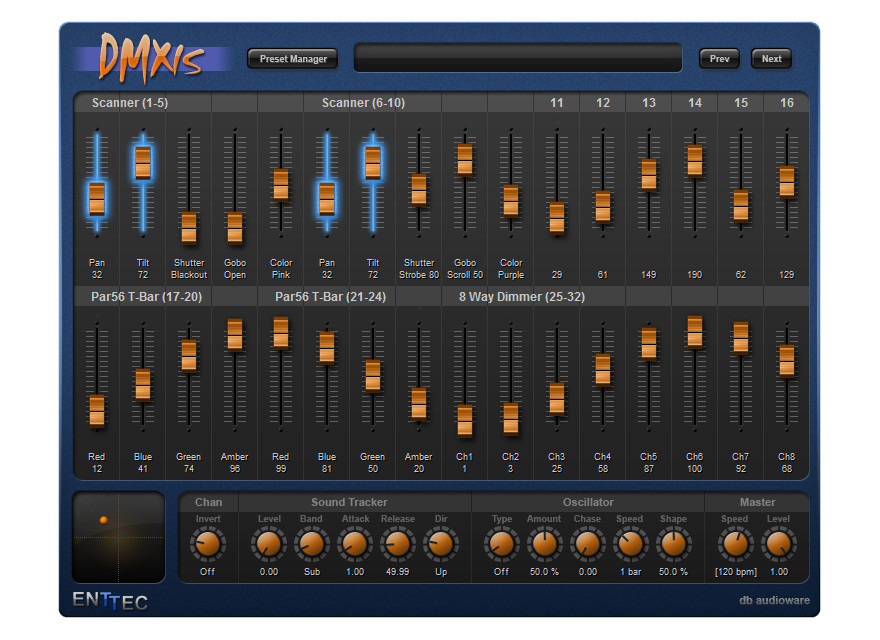This screenshot has width=880, height=640.
Task: Click the DMXIS logo
Action: click(152, 58)
